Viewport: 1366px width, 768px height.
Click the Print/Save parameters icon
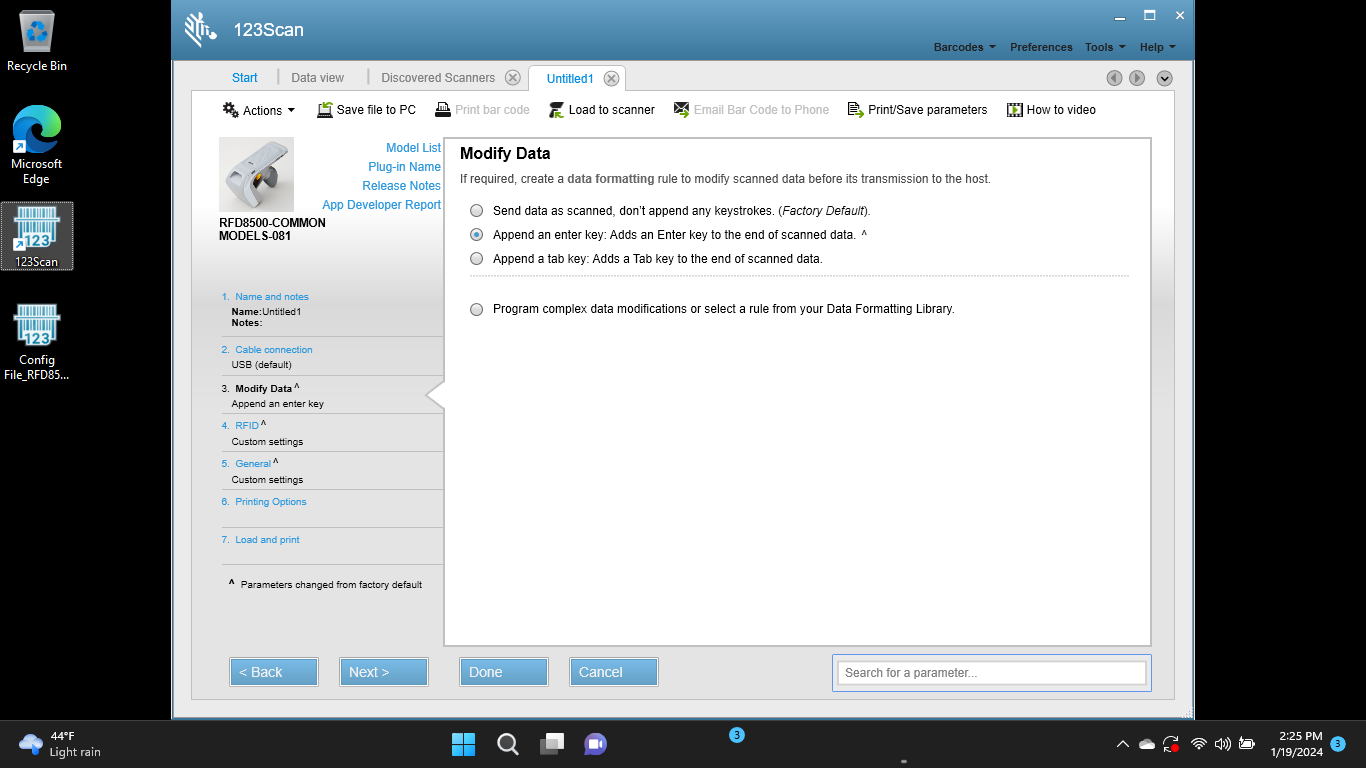point(856,110)
